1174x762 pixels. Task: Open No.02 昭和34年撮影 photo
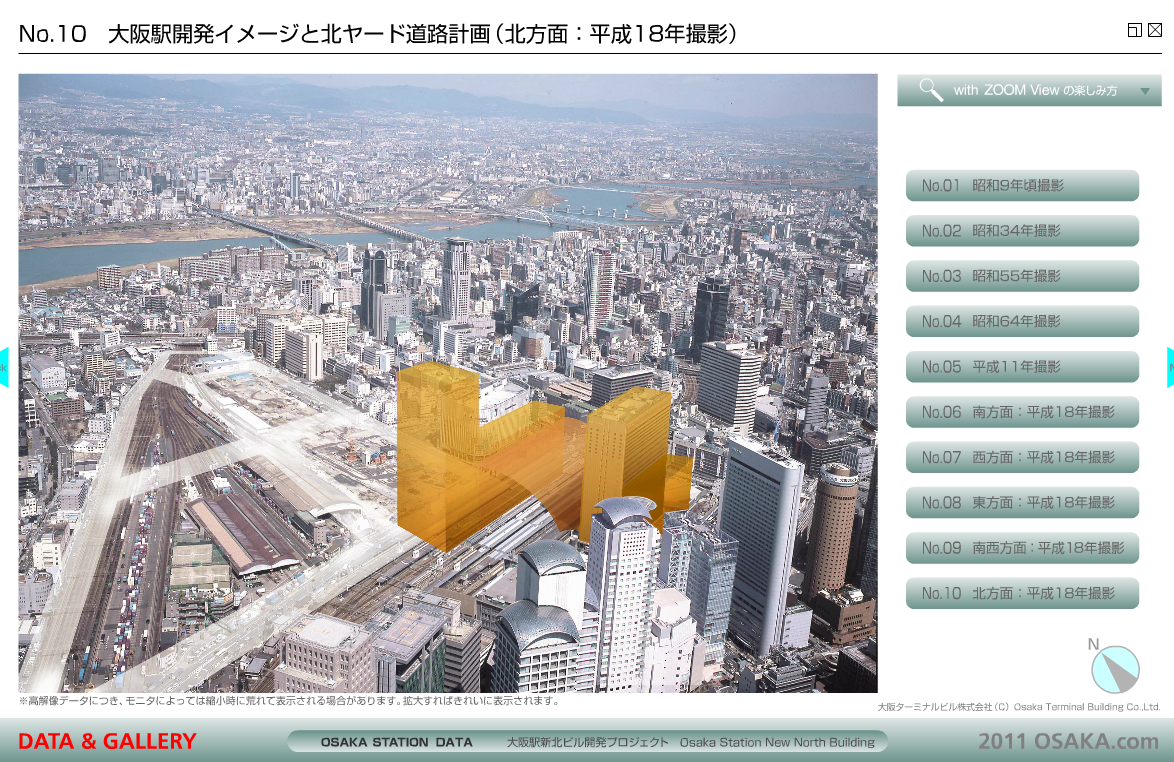click(x=1021, y=231)
